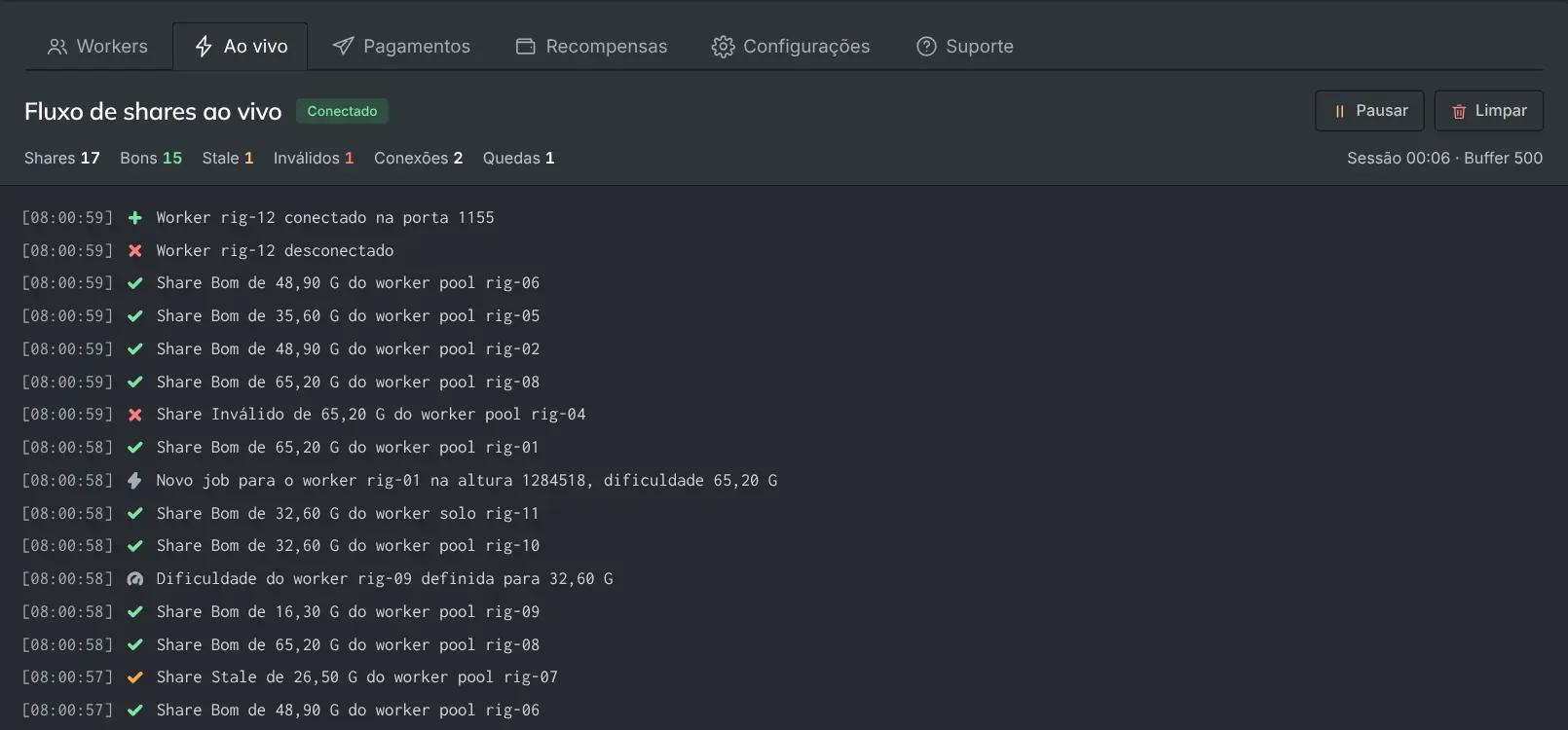Click the red X icon on Share Inválido rig-04
Viewport: 1568px width, 730px height.
coord(135,415)
